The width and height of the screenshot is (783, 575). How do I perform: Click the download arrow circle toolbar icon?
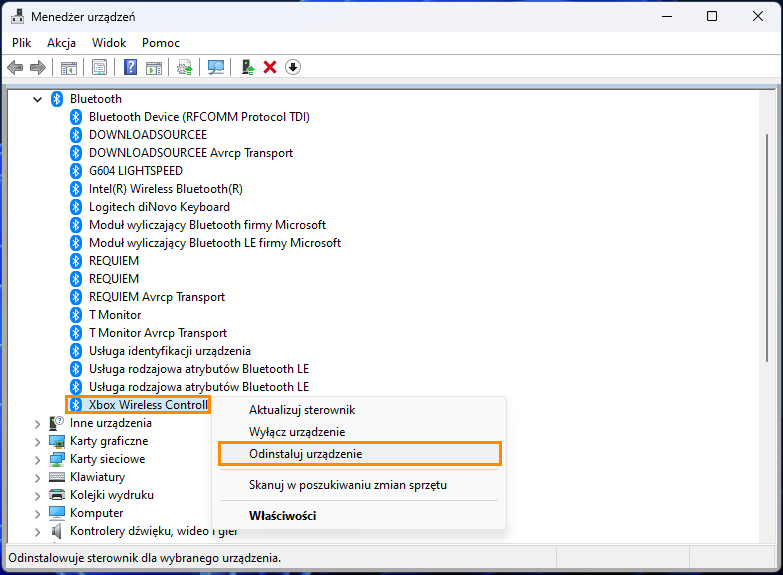point(293,67)
